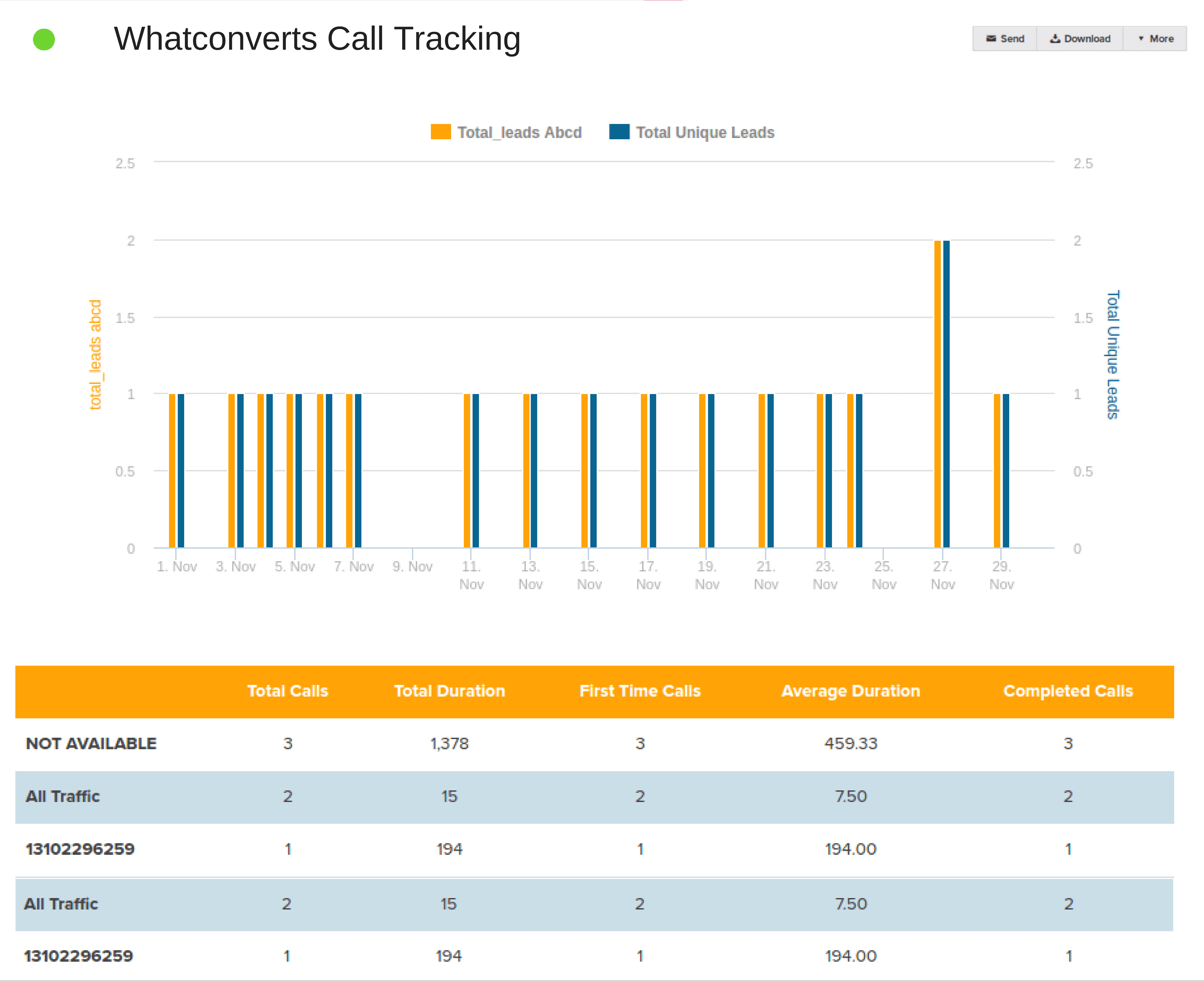Open the More dropdown menu
Screen dimensions: 1204x981
pyautogui.click(x=1155, y=38)
